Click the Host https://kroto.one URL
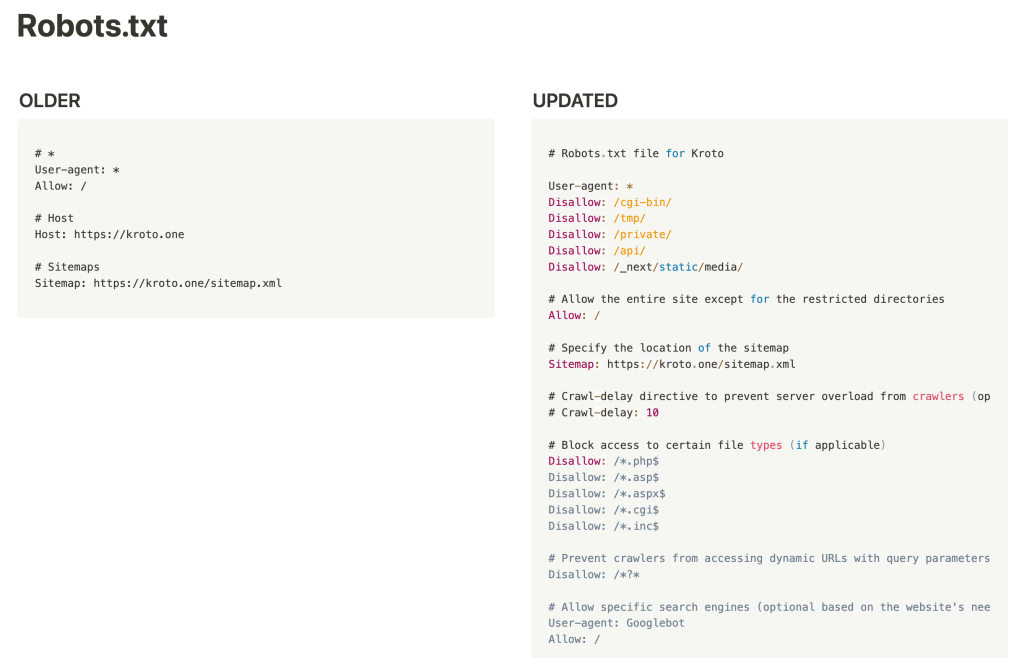 click(129, 234)
